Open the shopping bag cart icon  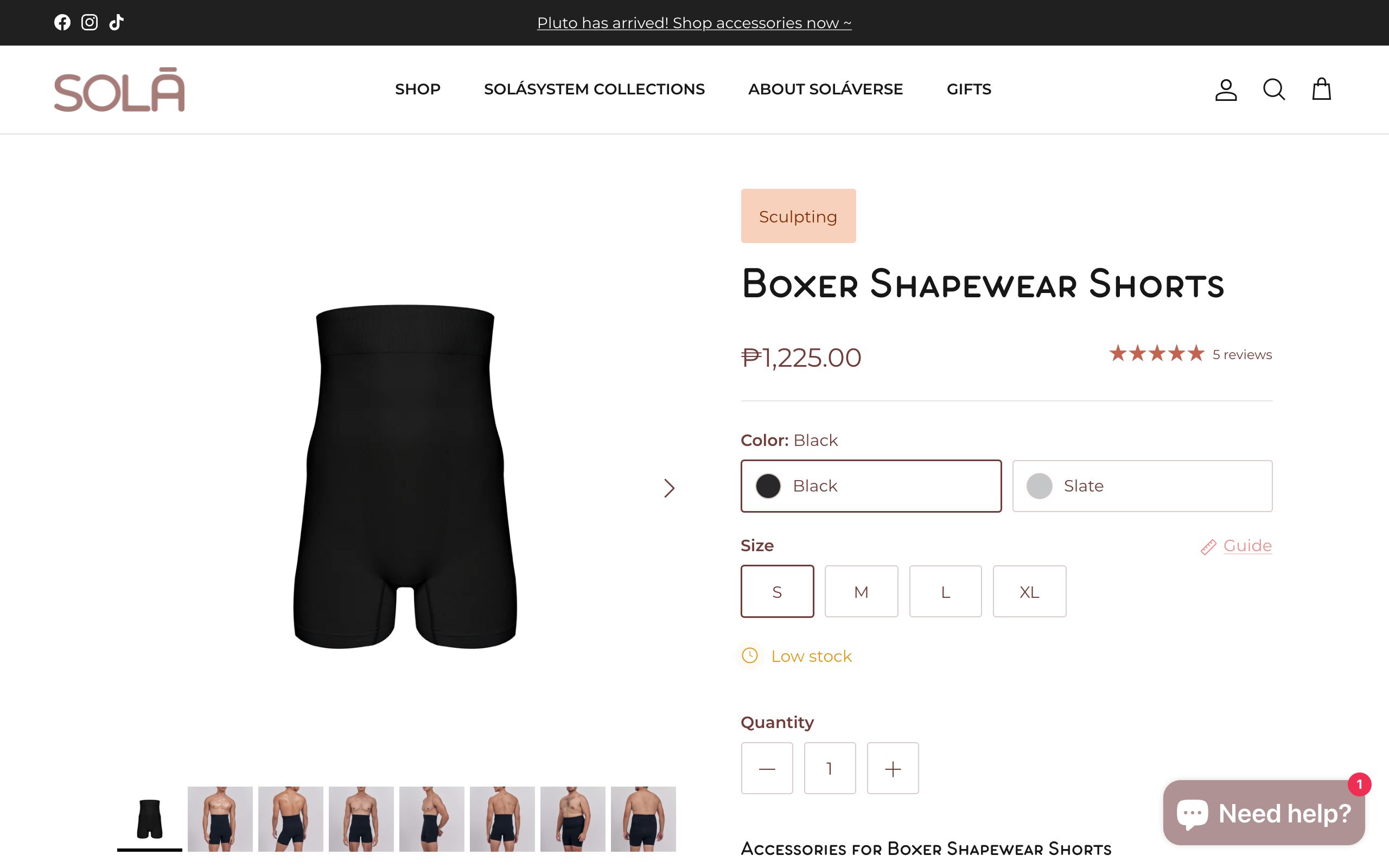1321,89
